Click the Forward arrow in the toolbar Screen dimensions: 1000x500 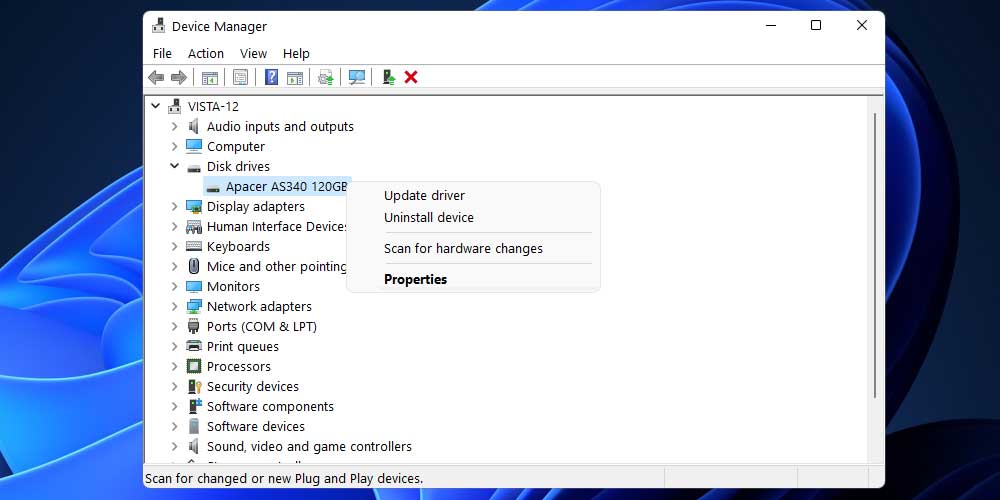179,77
